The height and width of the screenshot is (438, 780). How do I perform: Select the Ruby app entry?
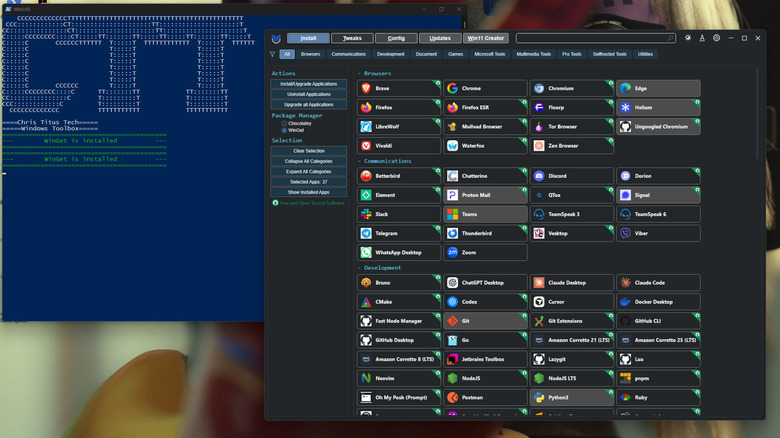tap(658, 398)
